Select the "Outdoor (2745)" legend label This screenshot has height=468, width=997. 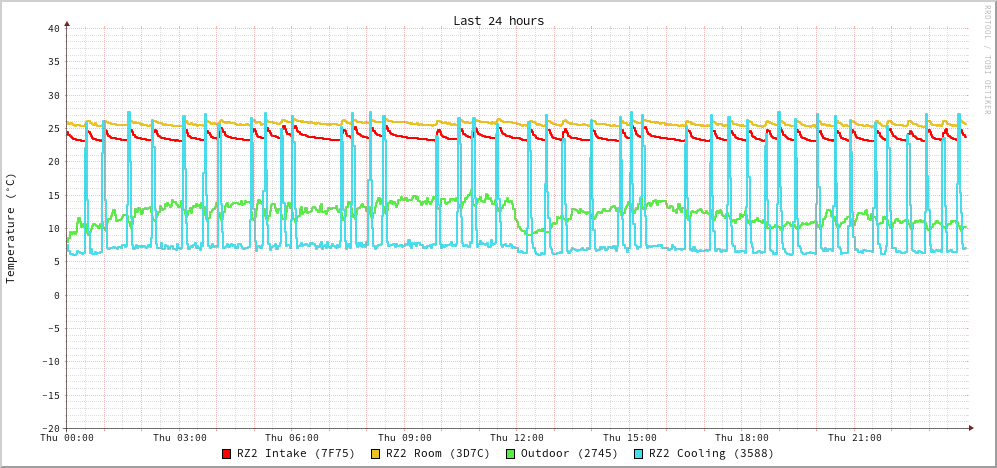point(569,453)
